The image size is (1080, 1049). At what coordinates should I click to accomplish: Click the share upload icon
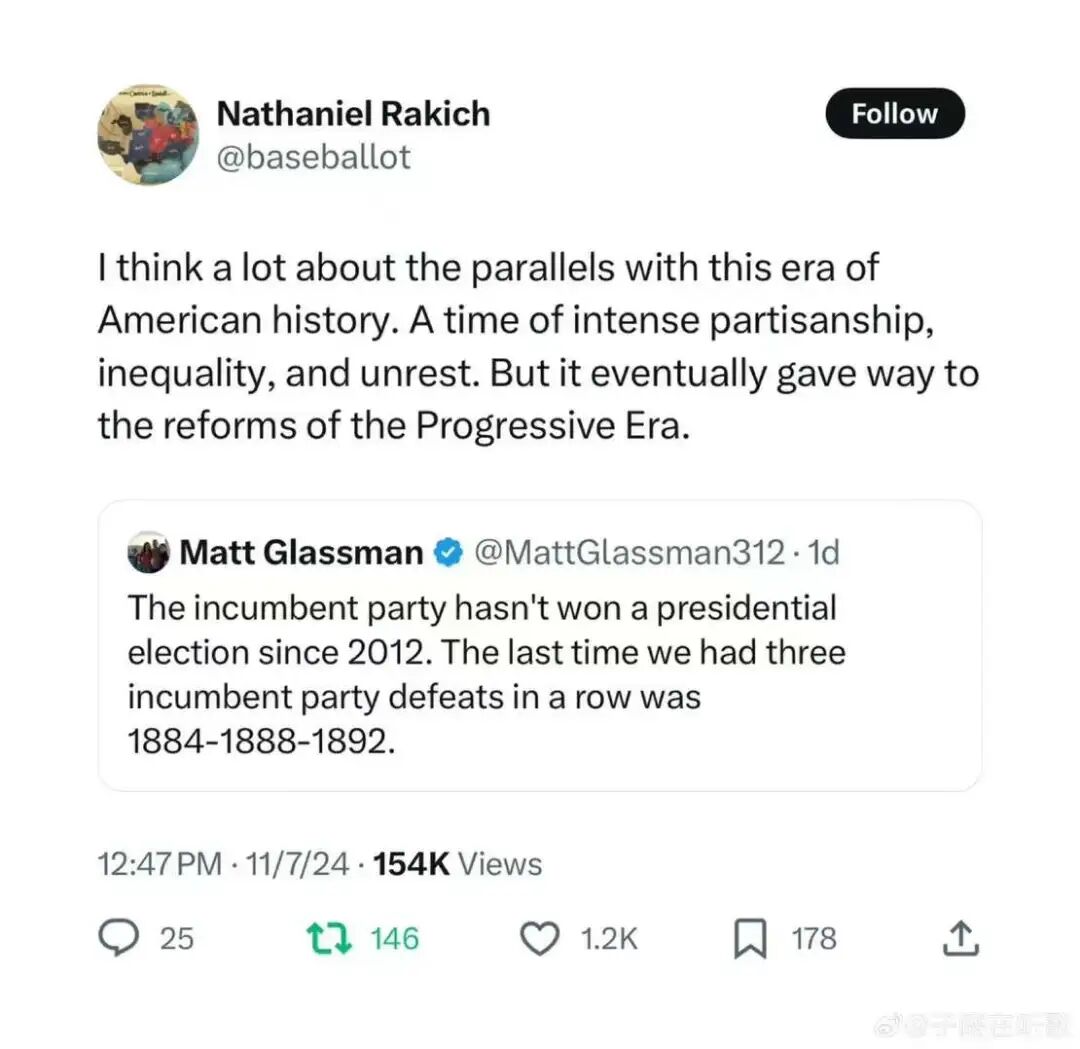pos(958,938)
